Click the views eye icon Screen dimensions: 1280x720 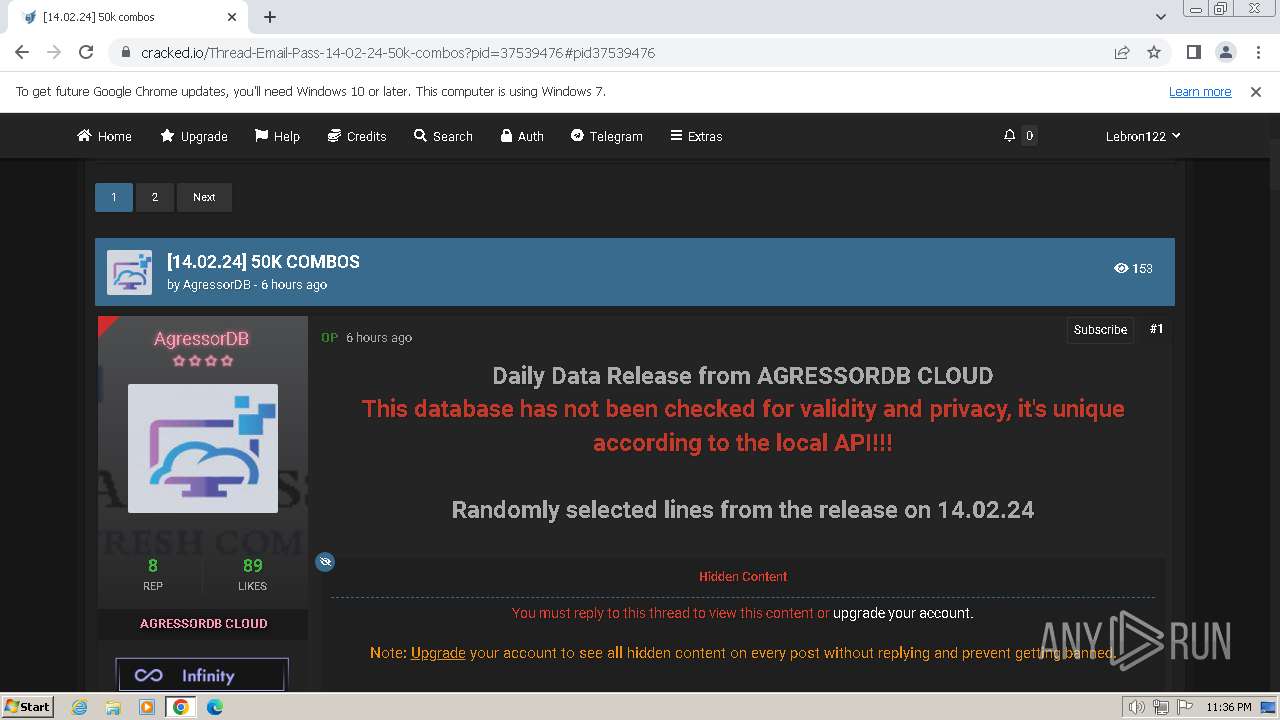(x=1121, y=268)
